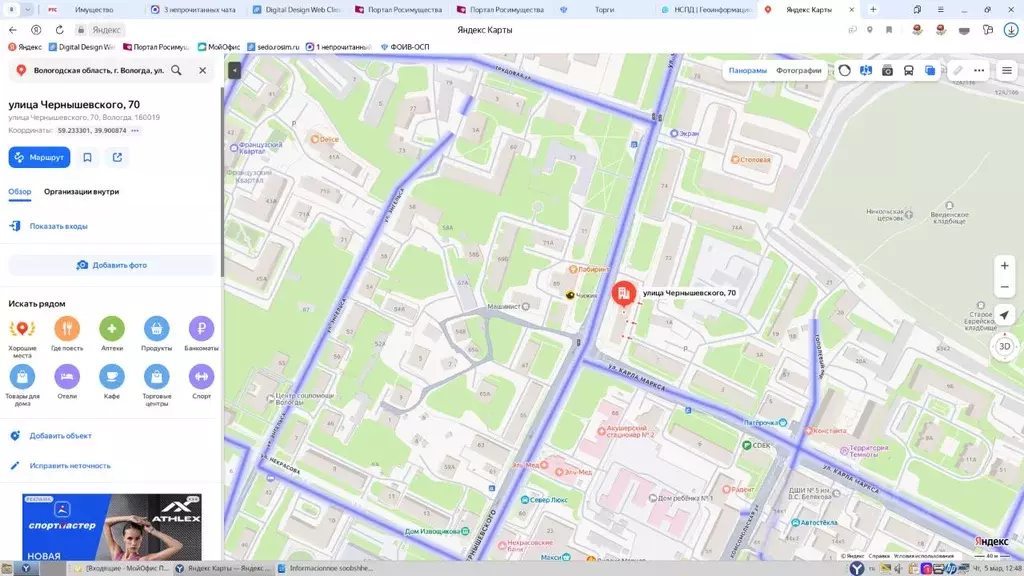The width and height of the screenshot is (1024, 576).
Task: Click the blue layers icon in the toolbar
Action: click(930, 70)
